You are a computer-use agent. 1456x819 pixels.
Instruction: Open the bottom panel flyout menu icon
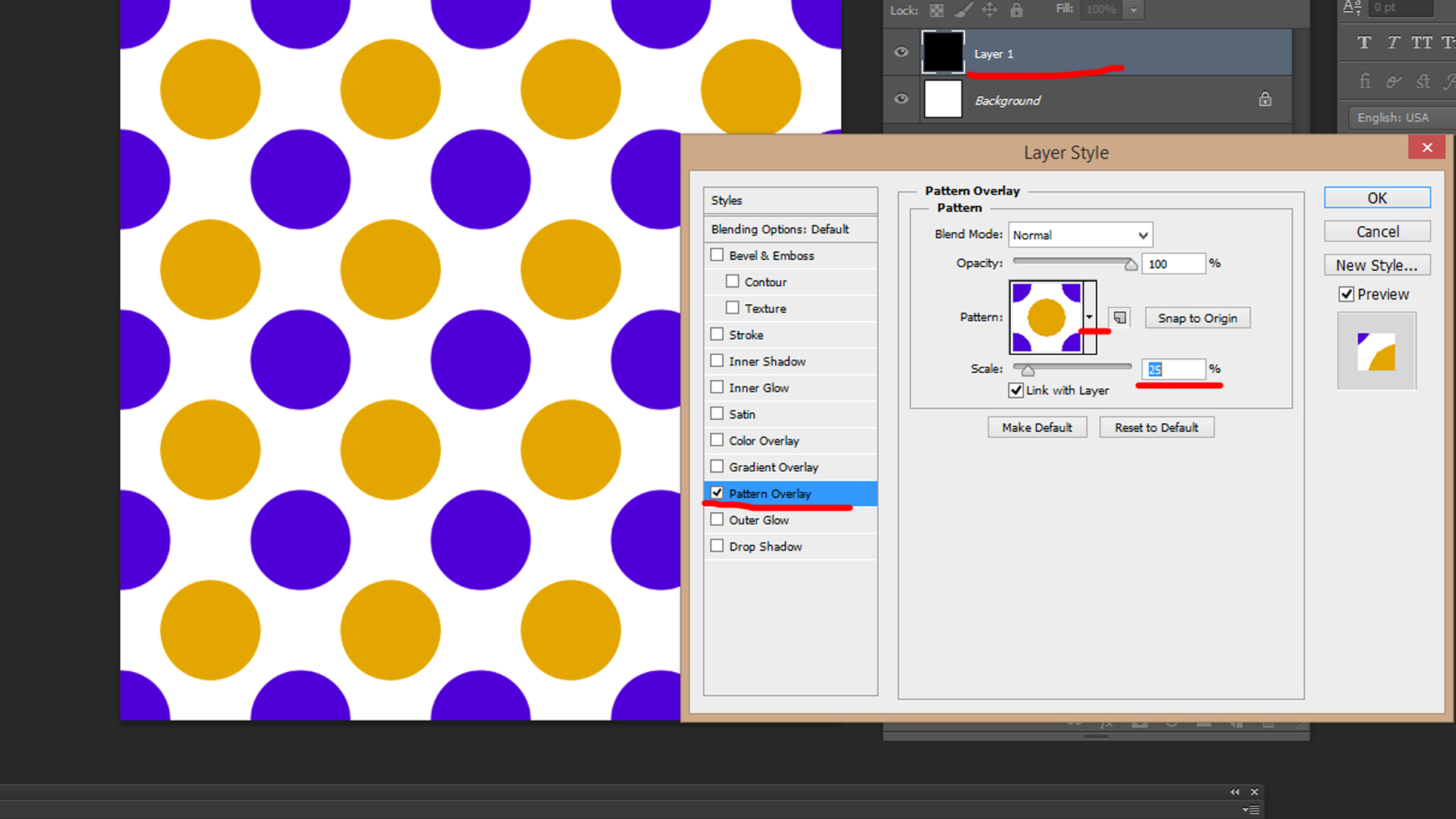pyautogui.click(x=1251, y=809)
